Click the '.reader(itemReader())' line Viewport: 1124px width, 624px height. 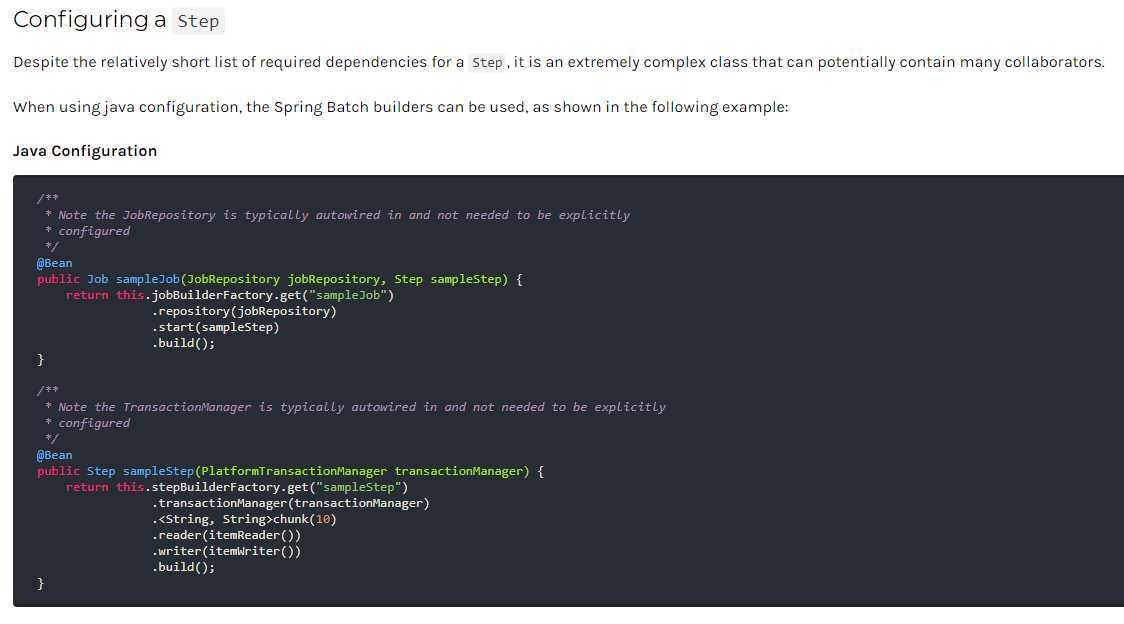[226, 535]
